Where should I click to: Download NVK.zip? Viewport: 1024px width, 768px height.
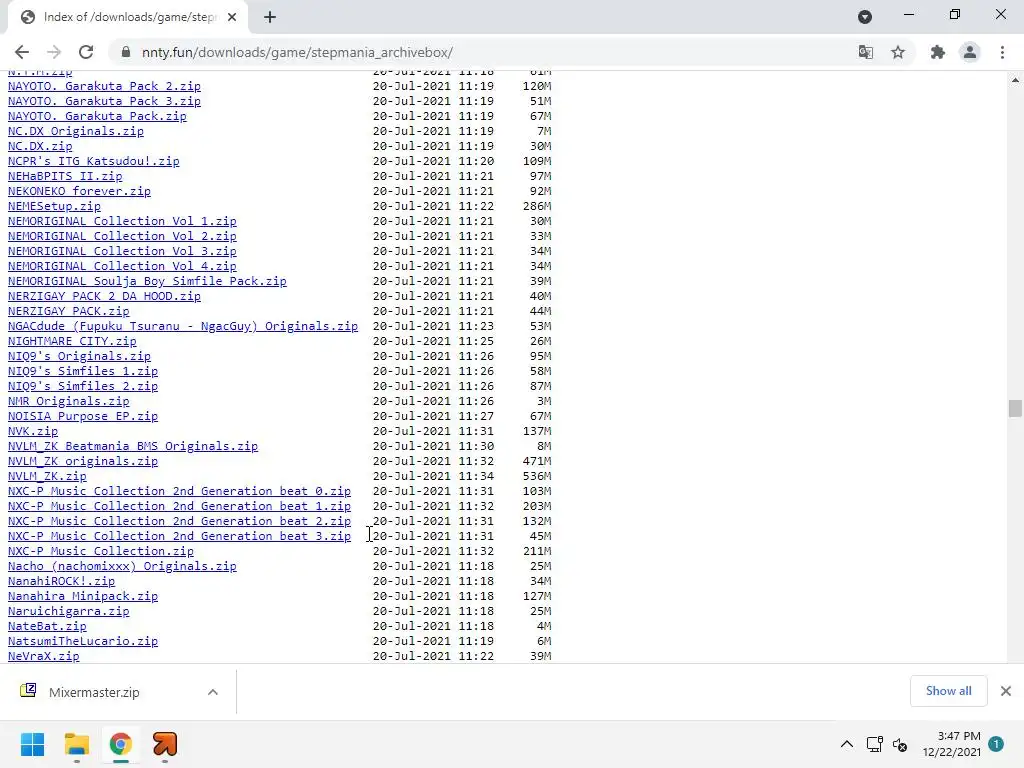coord(33,432)
